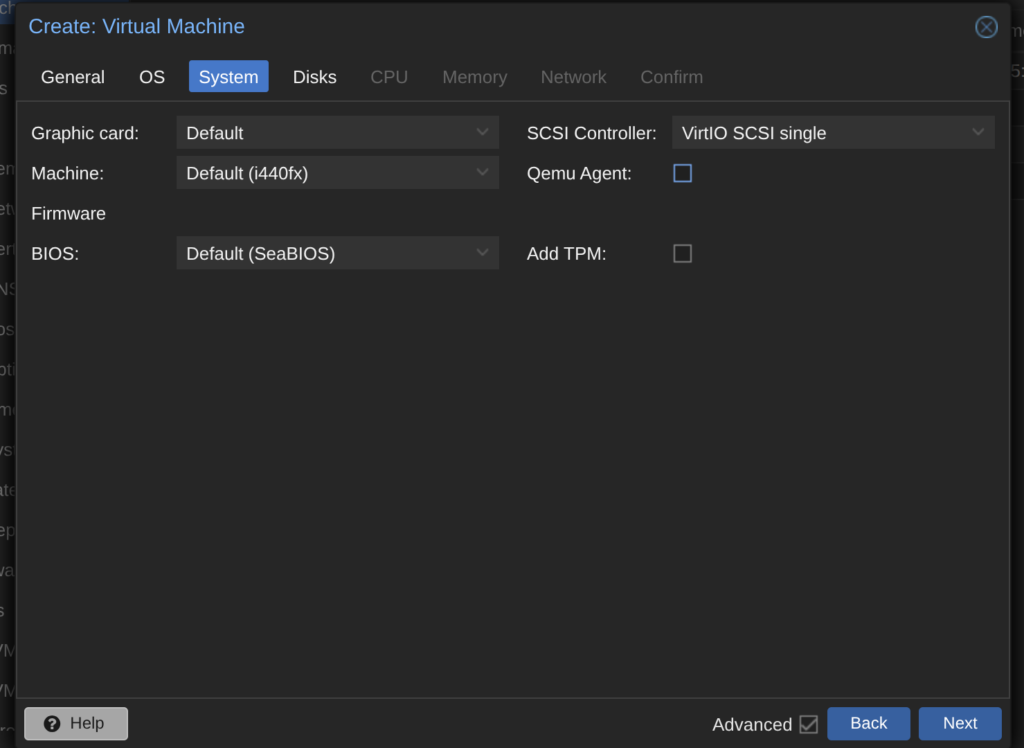Open the Confirm tab
1024x748 pixels.
click(671, 77)
